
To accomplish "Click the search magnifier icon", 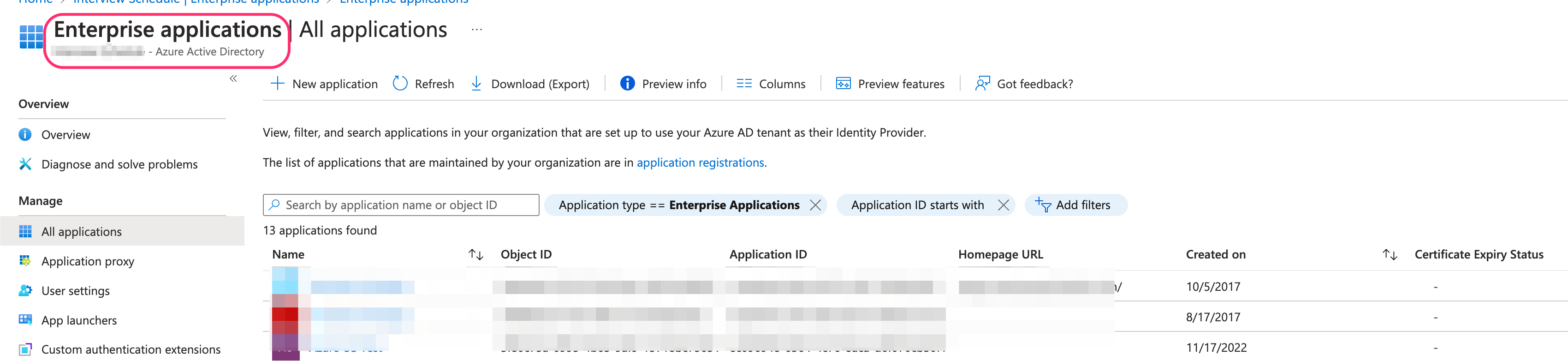I will click(x=274, y=205).
